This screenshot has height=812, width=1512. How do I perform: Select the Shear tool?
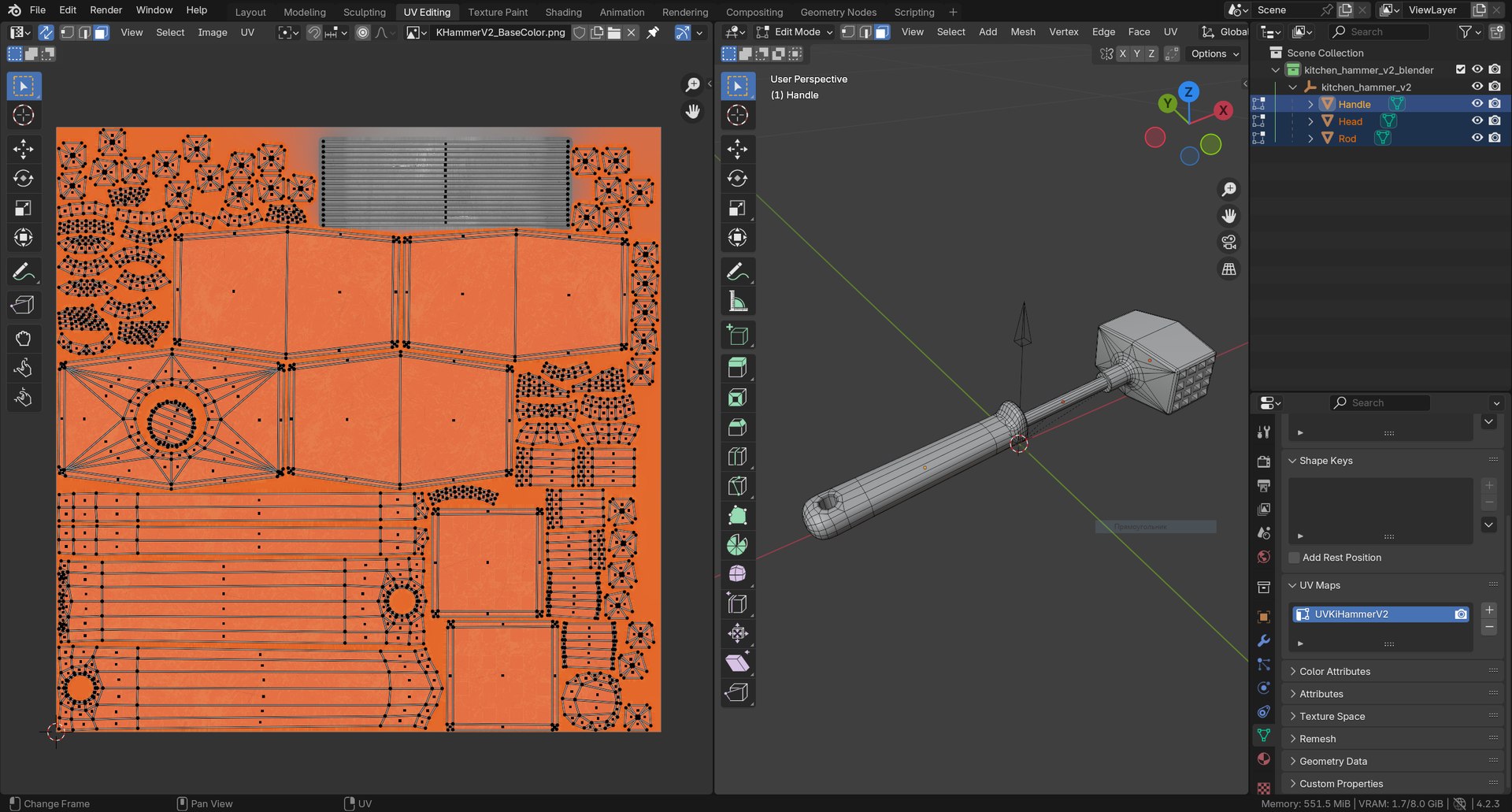click(738, 663)
